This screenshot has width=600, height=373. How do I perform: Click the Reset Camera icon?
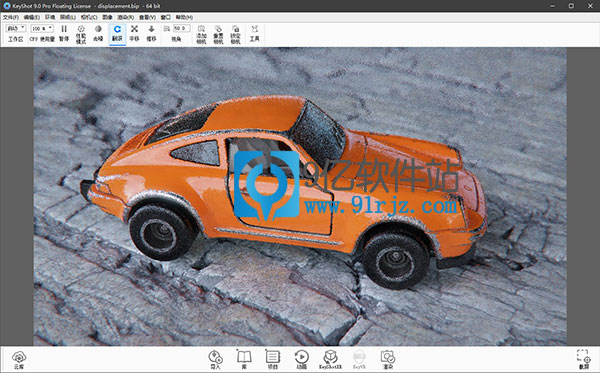click(x=218, y=34)
